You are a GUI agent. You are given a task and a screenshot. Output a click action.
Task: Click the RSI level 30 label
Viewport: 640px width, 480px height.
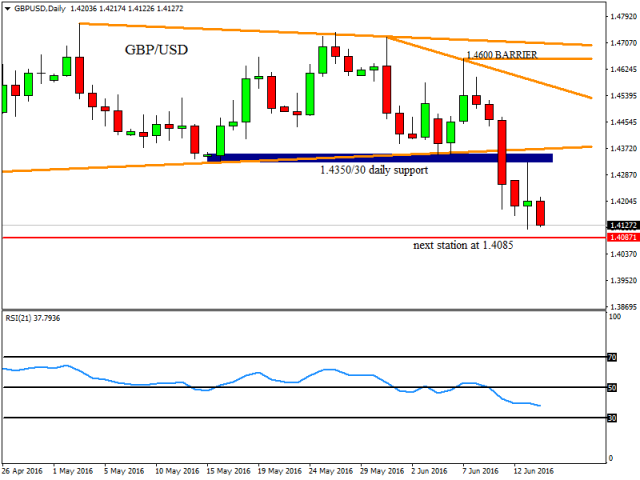tap(612, 418)
